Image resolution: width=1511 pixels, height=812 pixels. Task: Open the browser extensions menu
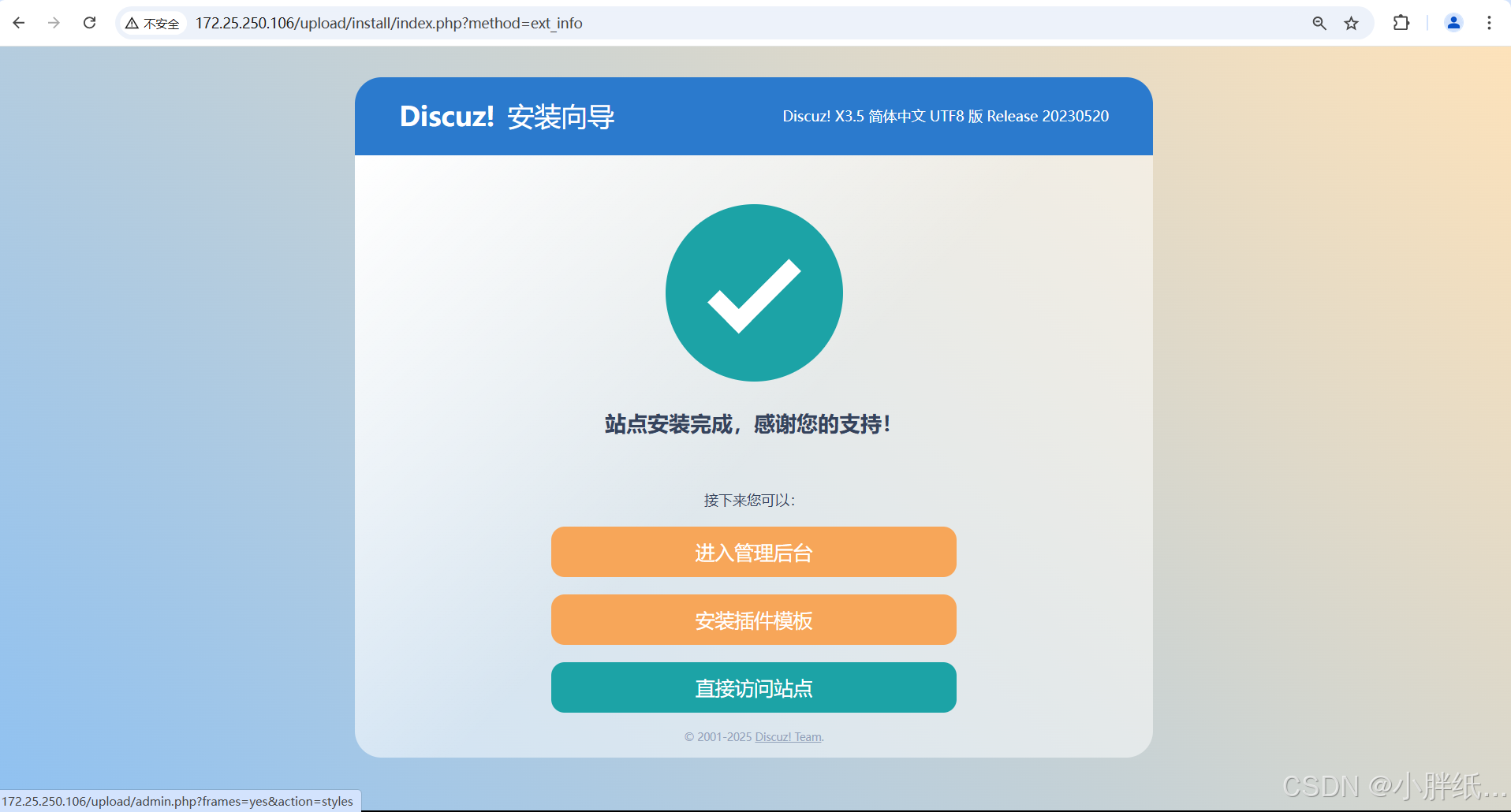click(1401, 23)
